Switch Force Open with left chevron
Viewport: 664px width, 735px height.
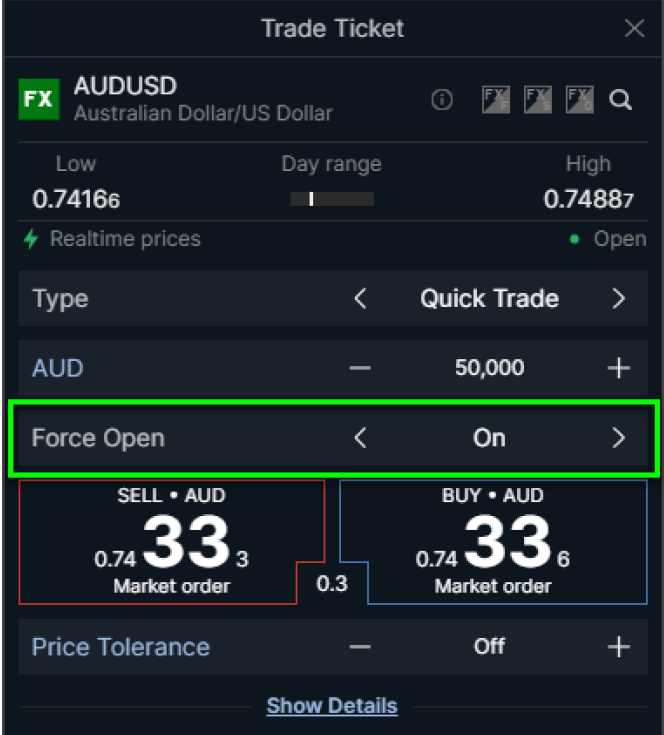[360, 438]
